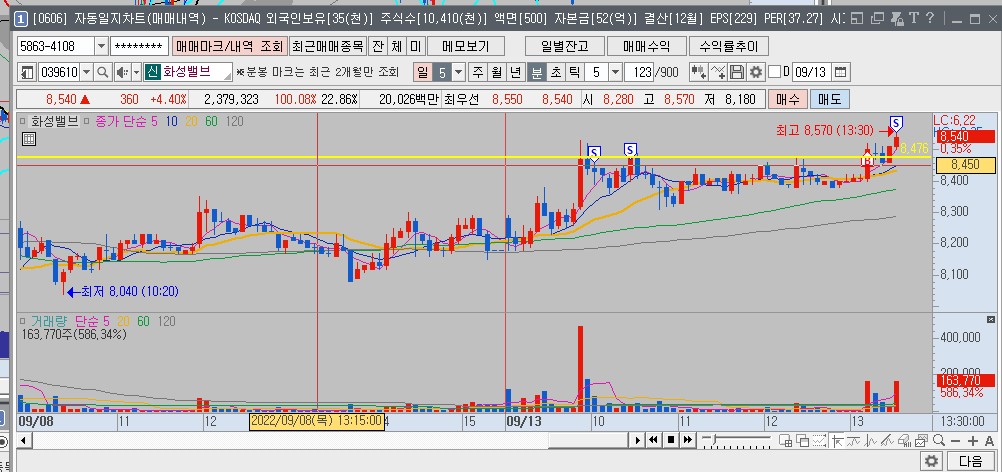Select the 주 (weekly) period toggle
This screenshot has height=472, width=1002.
[477, 72]
